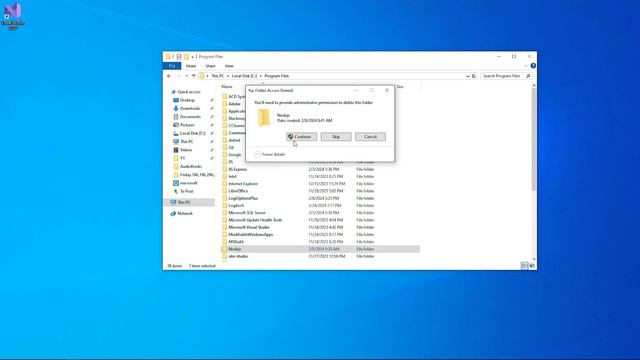Viewport: 640px width, 360px height.
Task: Click the search magnifier icon
Action: tap(528, 76)
